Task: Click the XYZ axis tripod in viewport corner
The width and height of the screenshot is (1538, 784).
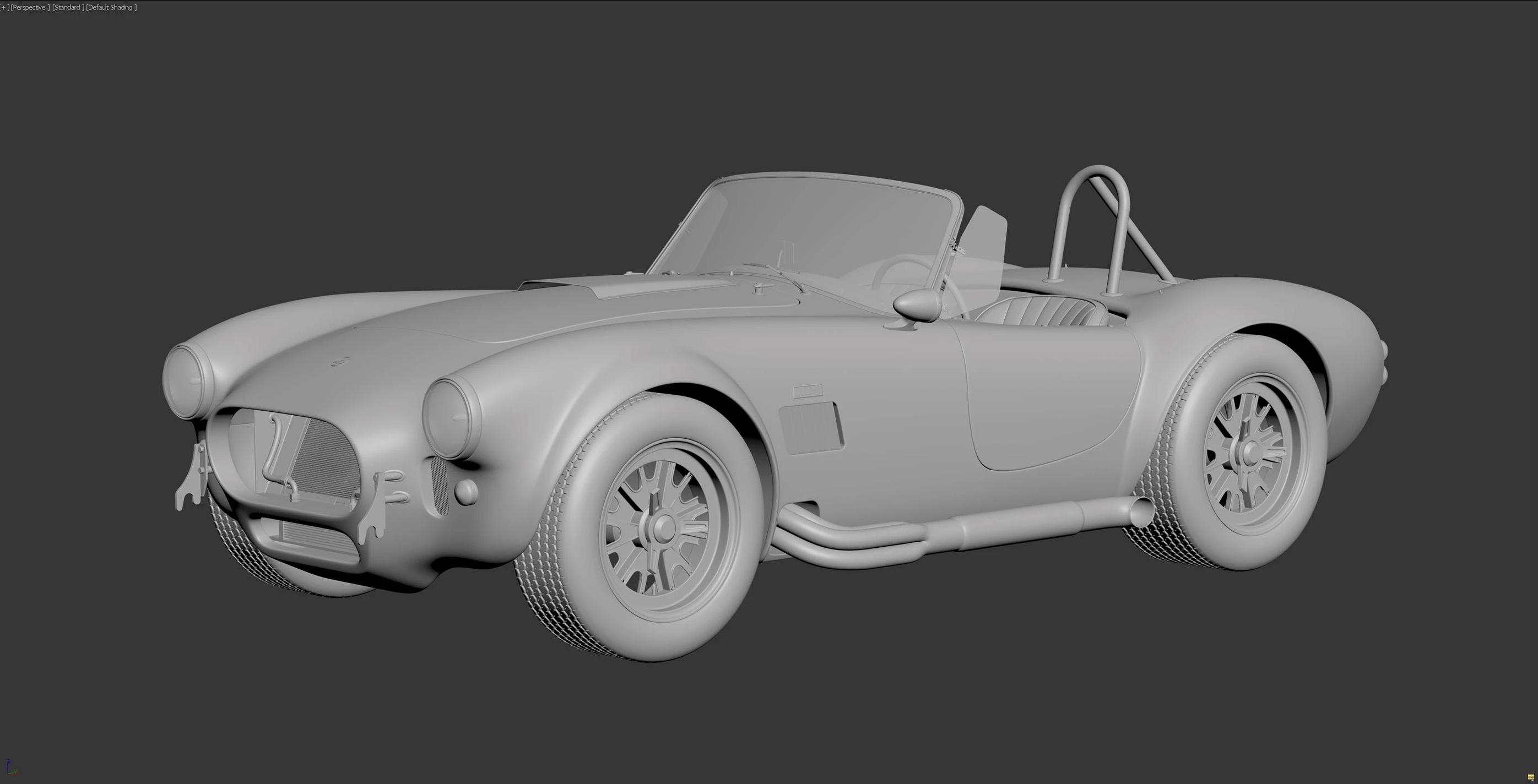Action: pyautogui.click(x=11, y=768)
